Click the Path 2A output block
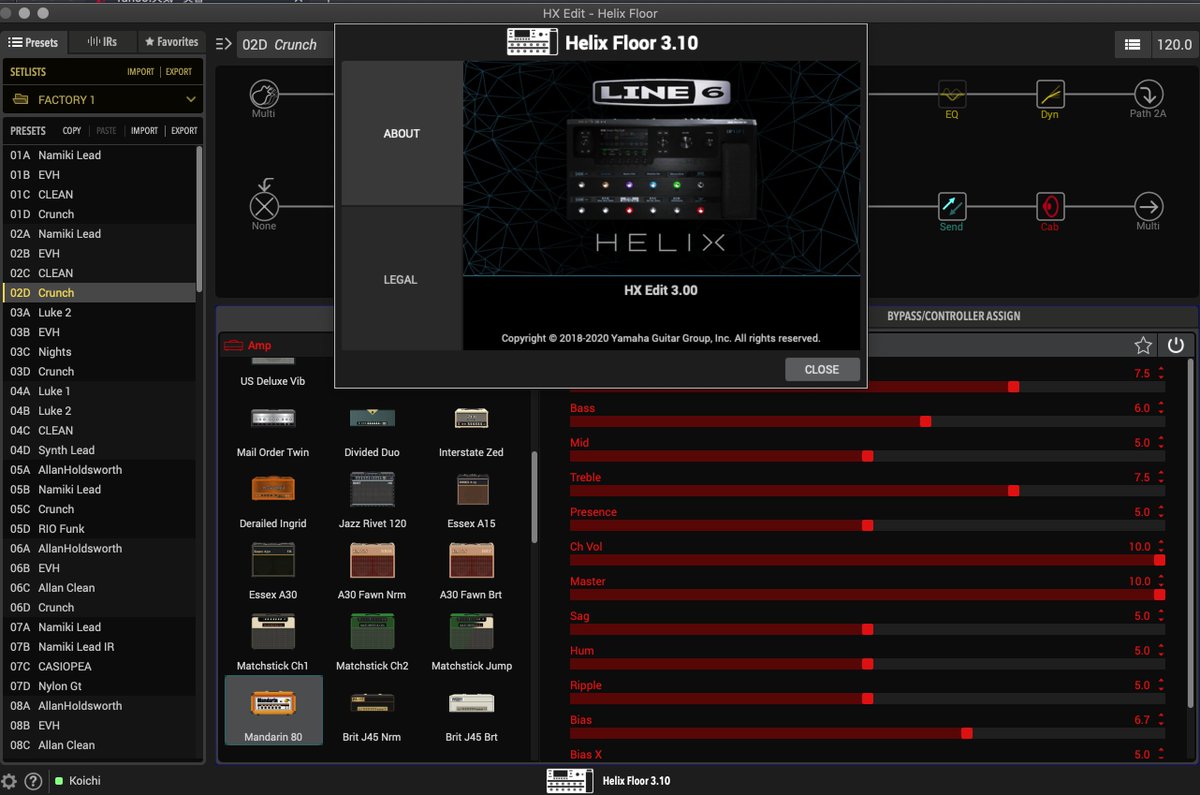This screenshot has height=795, width=1200. click(1148, 94)
